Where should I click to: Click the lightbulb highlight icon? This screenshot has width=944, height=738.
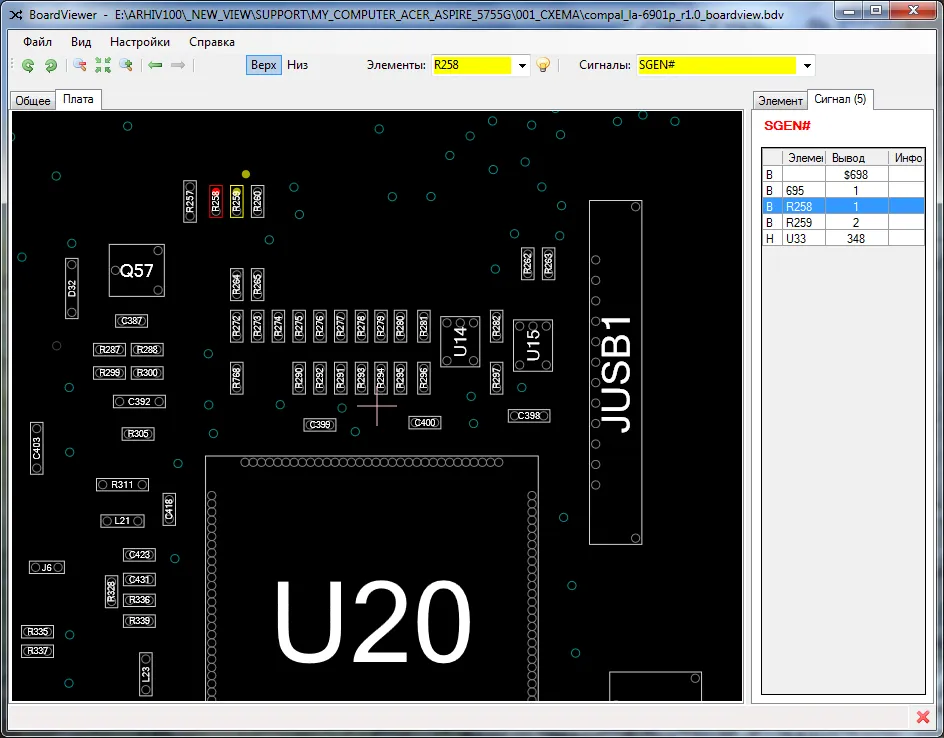(x=543, y=65)
